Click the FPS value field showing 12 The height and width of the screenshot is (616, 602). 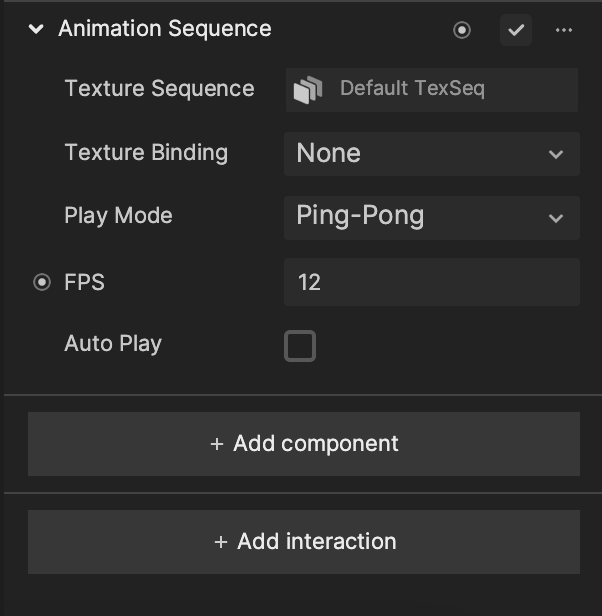coord(432,282)
